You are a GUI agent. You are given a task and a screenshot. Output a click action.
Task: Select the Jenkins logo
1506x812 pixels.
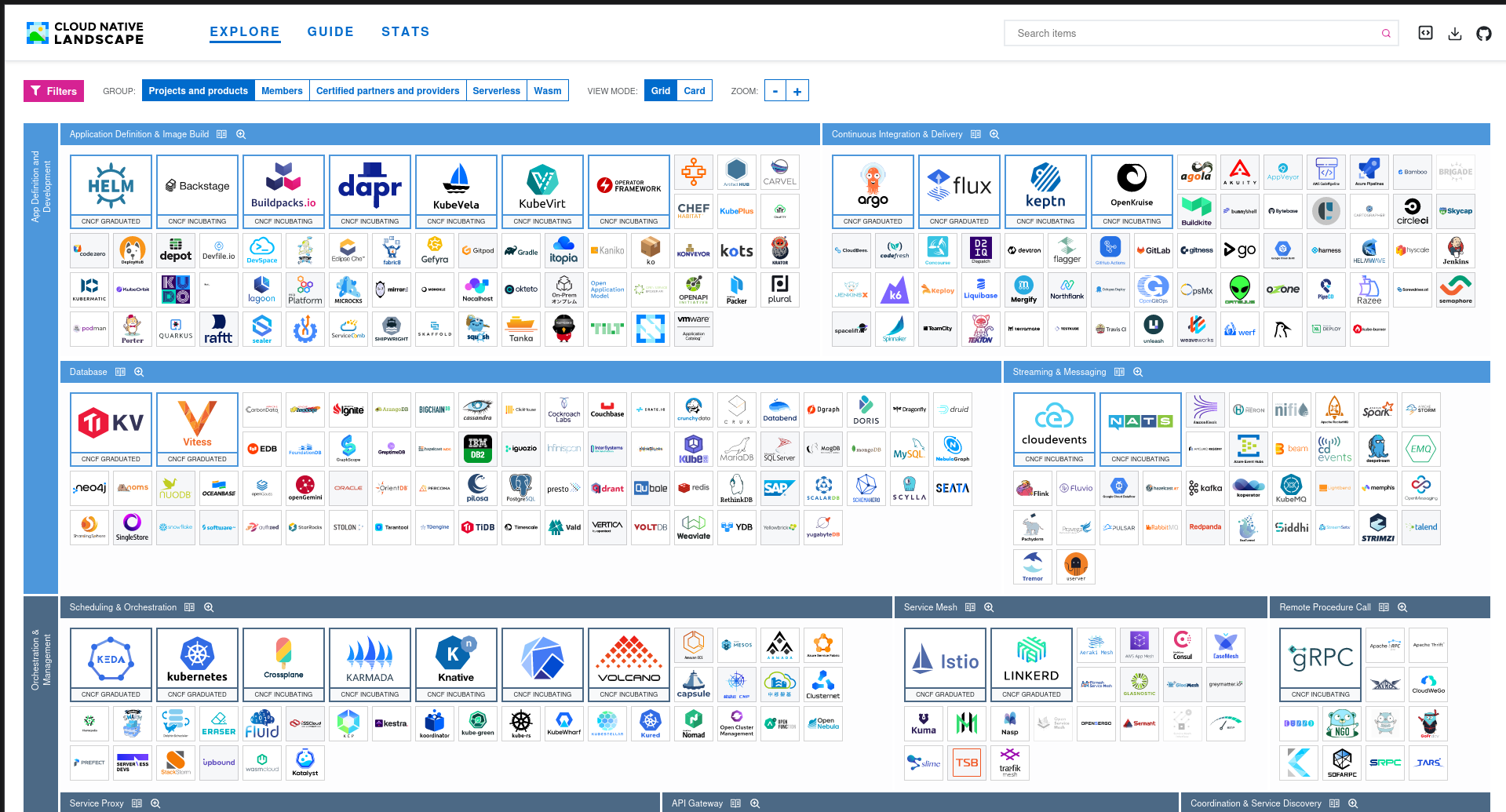1456,251
